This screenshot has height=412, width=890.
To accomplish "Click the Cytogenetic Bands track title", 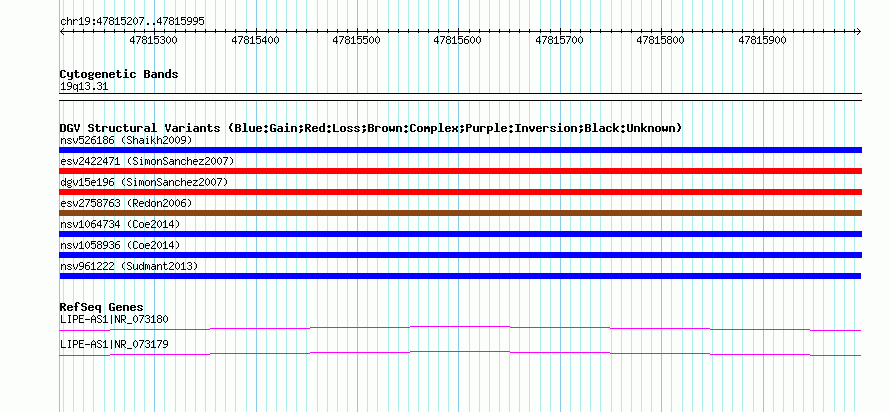I will tap(119, 74).
